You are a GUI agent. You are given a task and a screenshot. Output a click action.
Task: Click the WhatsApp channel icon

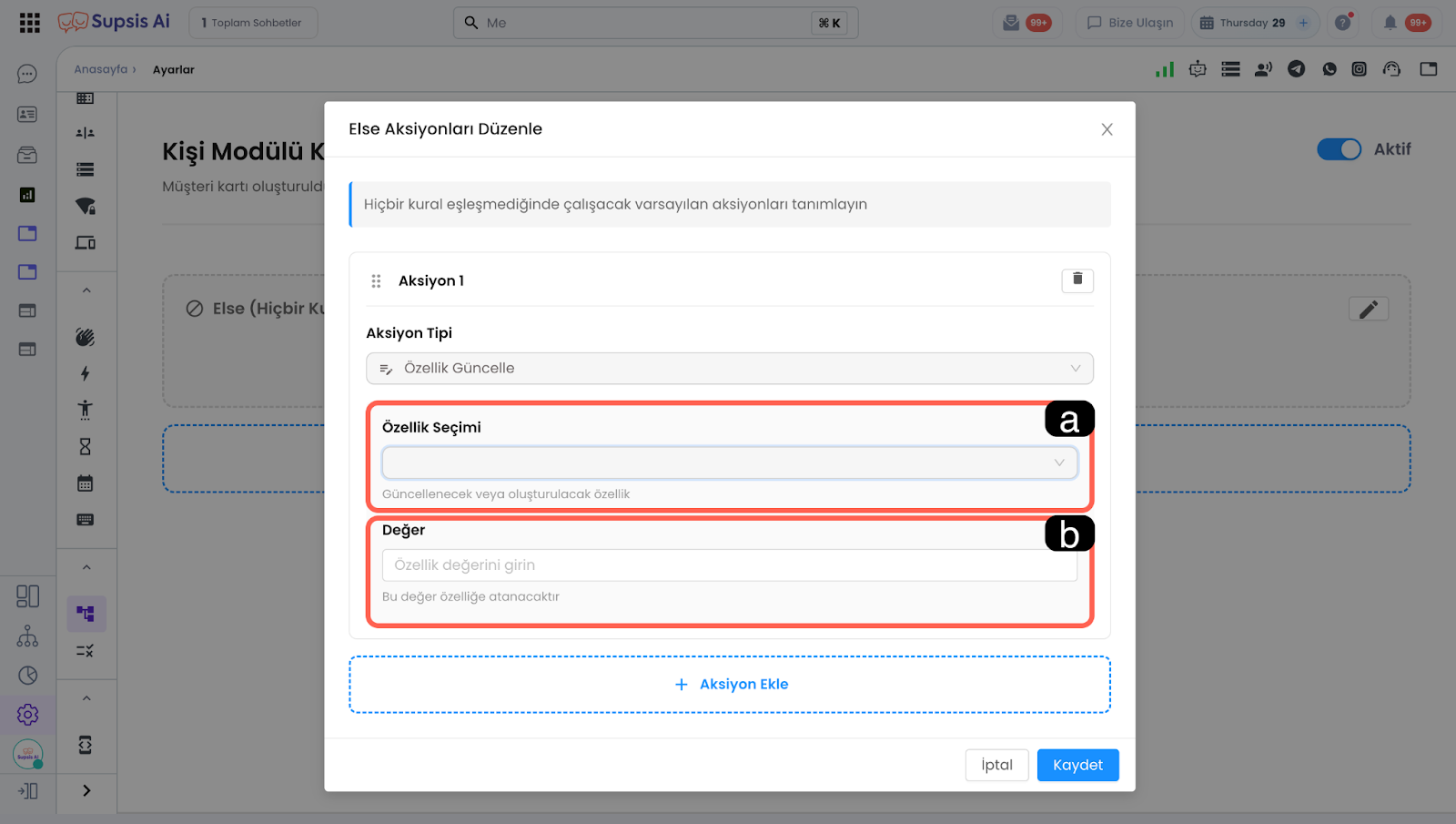pos(1330,69)
